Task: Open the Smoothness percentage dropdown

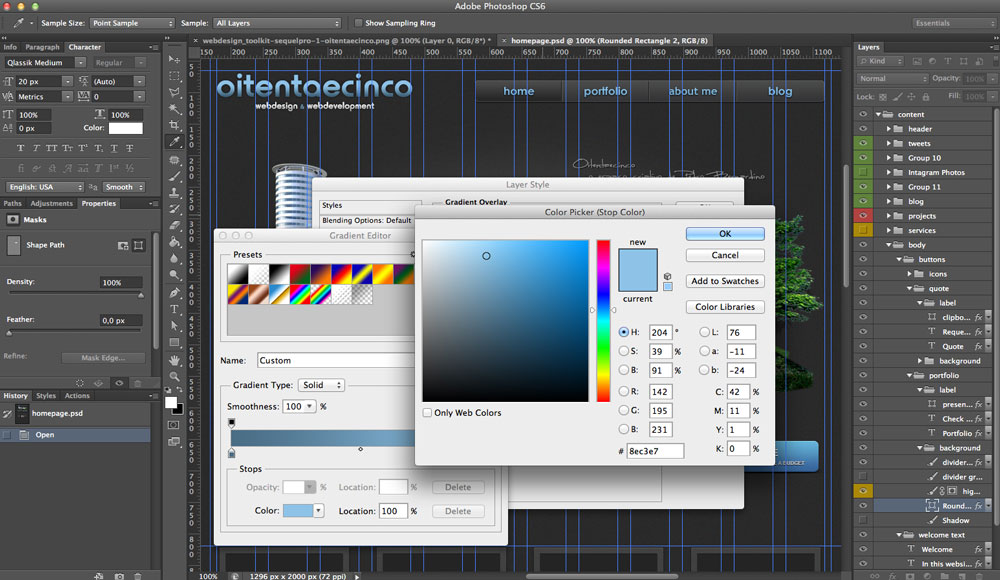Action: (309, 406)
